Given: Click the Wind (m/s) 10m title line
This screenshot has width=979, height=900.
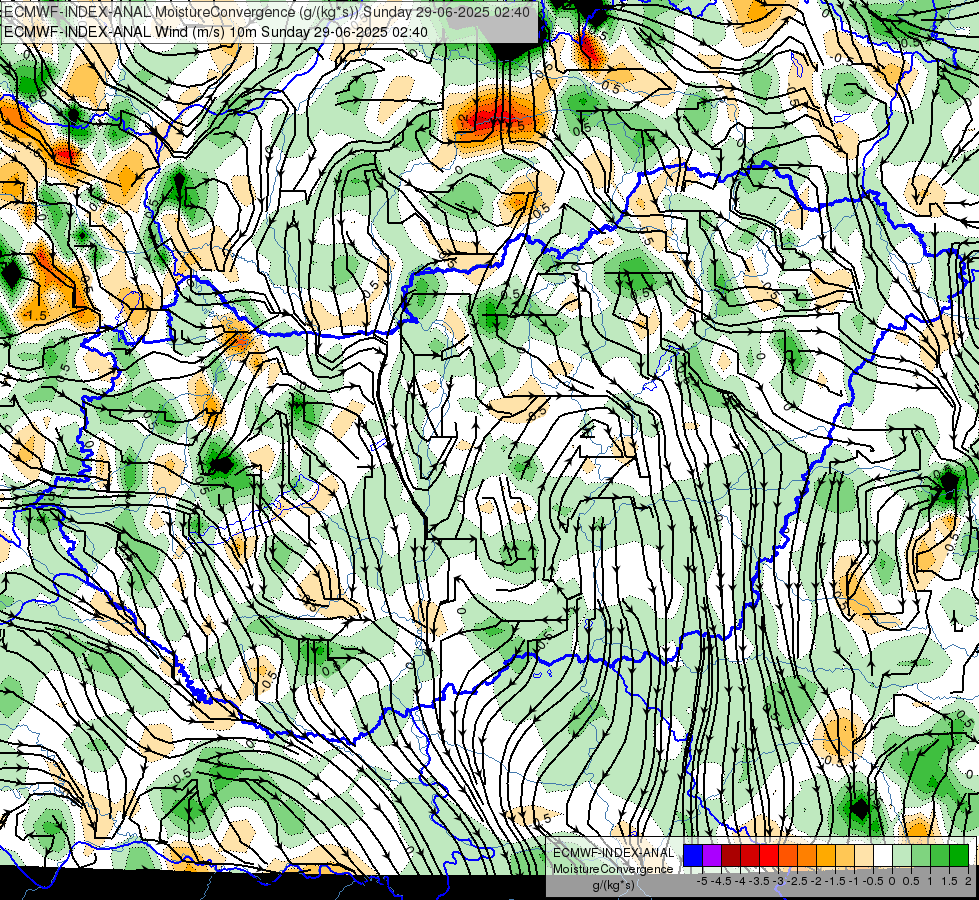Looking at the screenshot, I should 216,31.
